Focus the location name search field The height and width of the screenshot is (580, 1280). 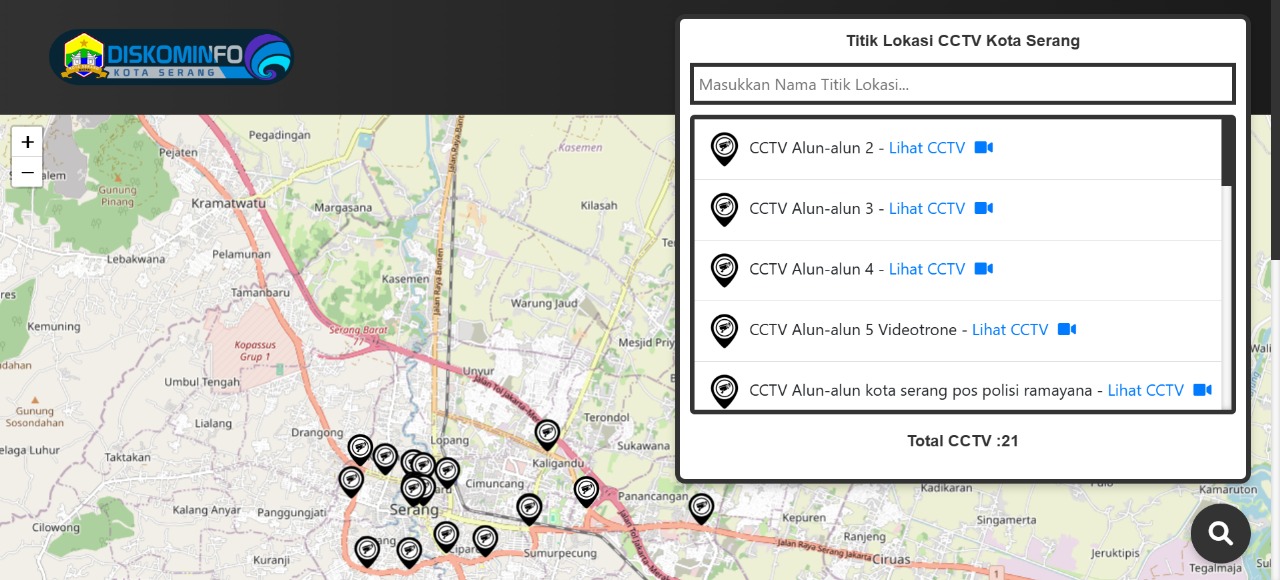pyautogui.click(x=962, y=84)
